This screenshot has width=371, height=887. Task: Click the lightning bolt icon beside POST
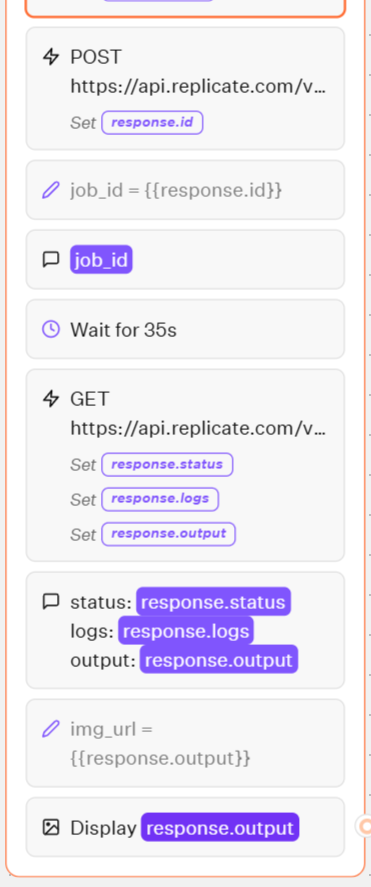point(51,57)
